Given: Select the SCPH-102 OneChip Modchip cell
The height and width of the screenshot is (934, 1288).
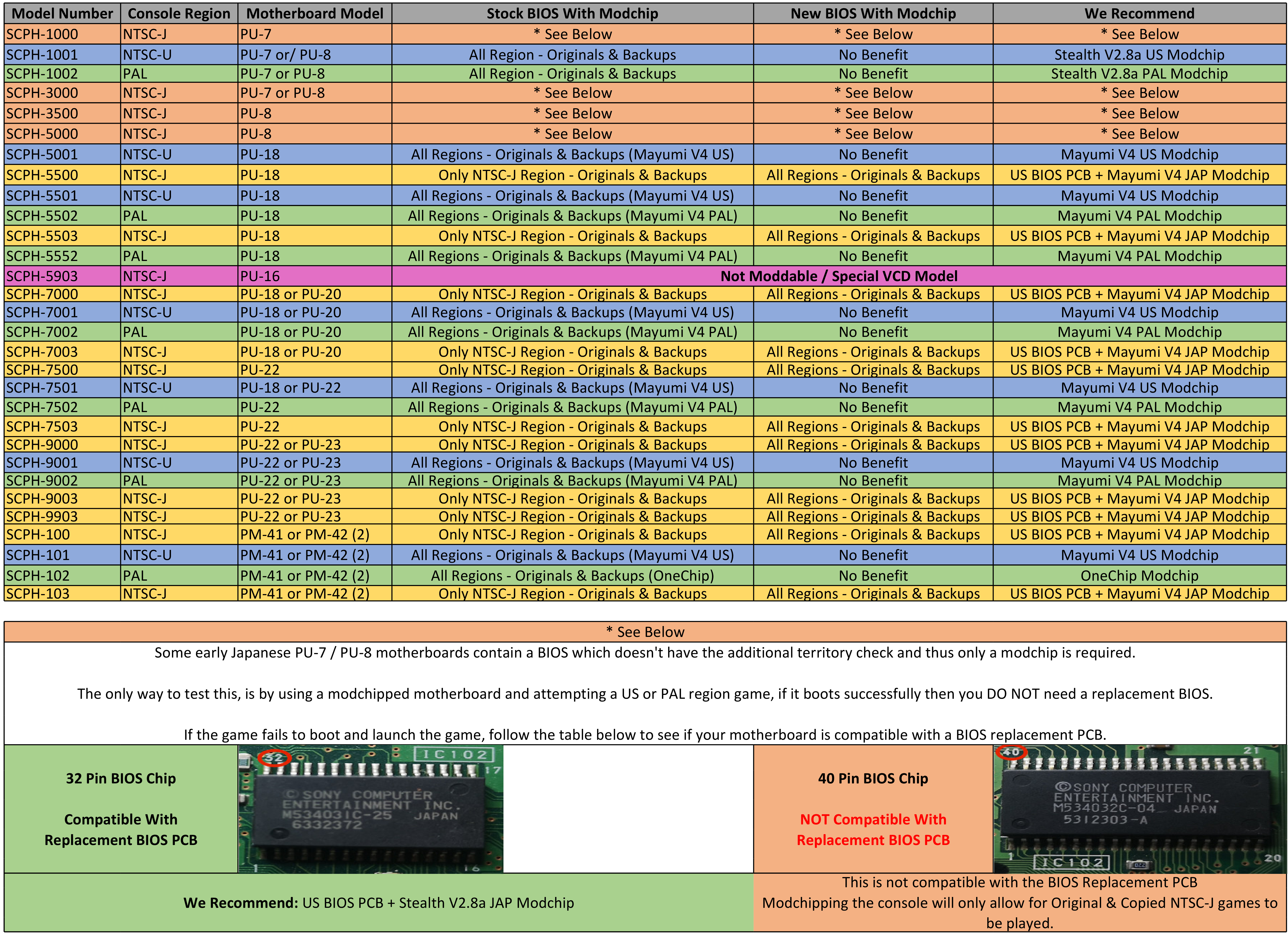Looking at the screenshot, I should 1140,575.
